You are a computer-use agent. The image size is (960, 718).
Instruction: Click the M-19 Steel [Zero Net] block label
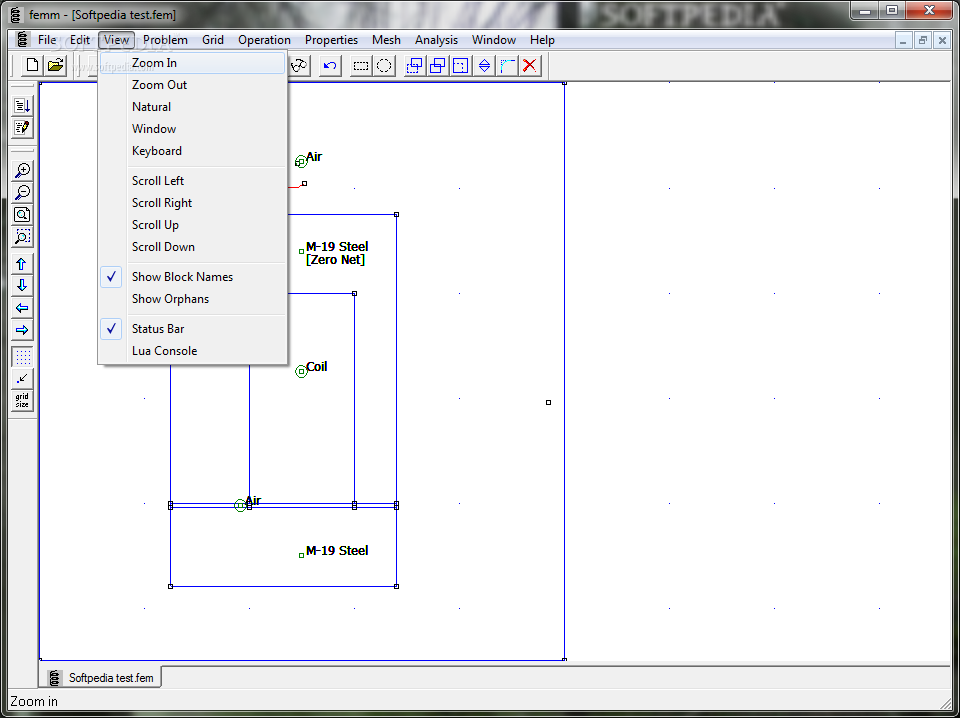(337, 253)
